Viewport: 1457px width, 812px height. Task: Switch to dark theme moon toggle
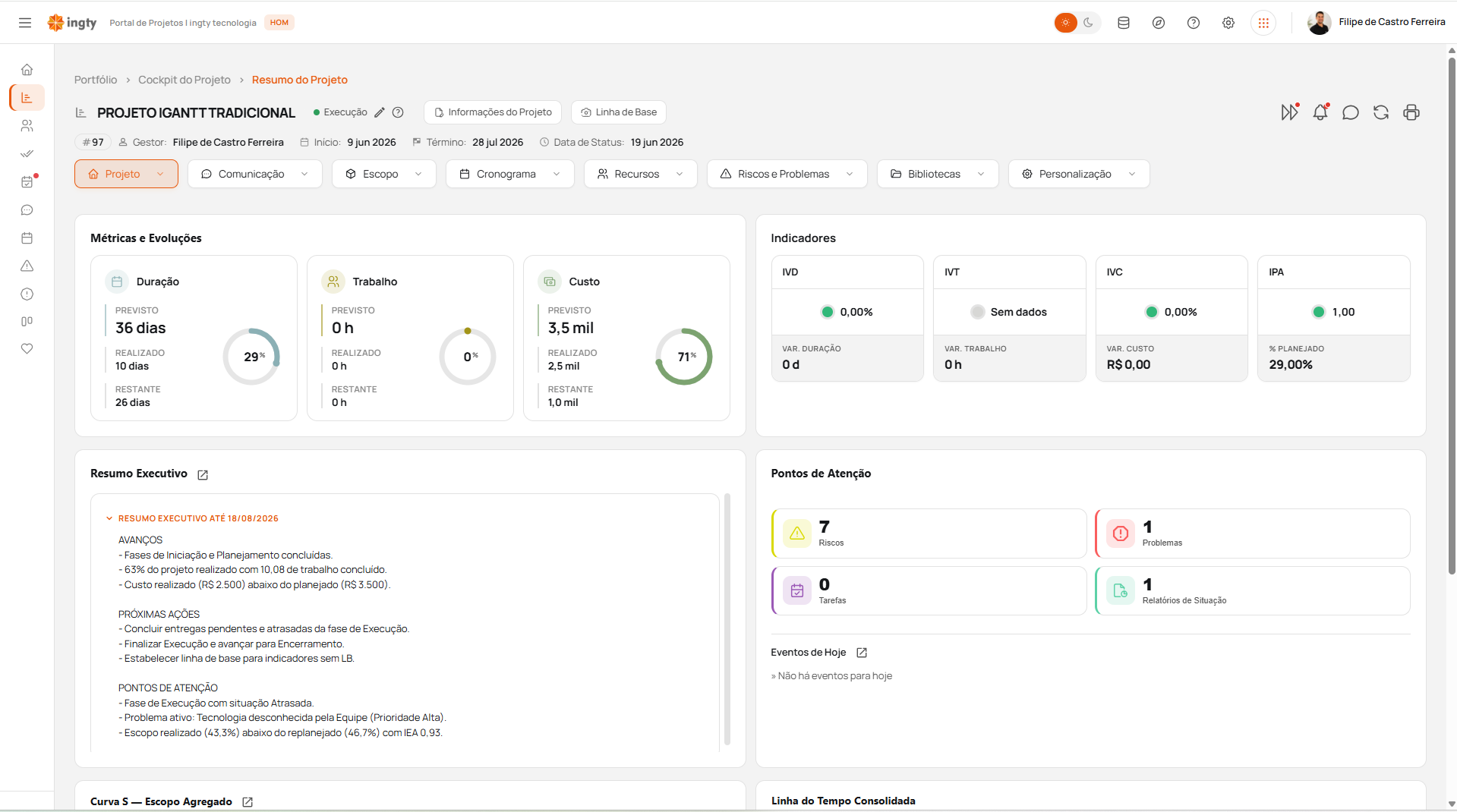click(x=1089, y=23)
